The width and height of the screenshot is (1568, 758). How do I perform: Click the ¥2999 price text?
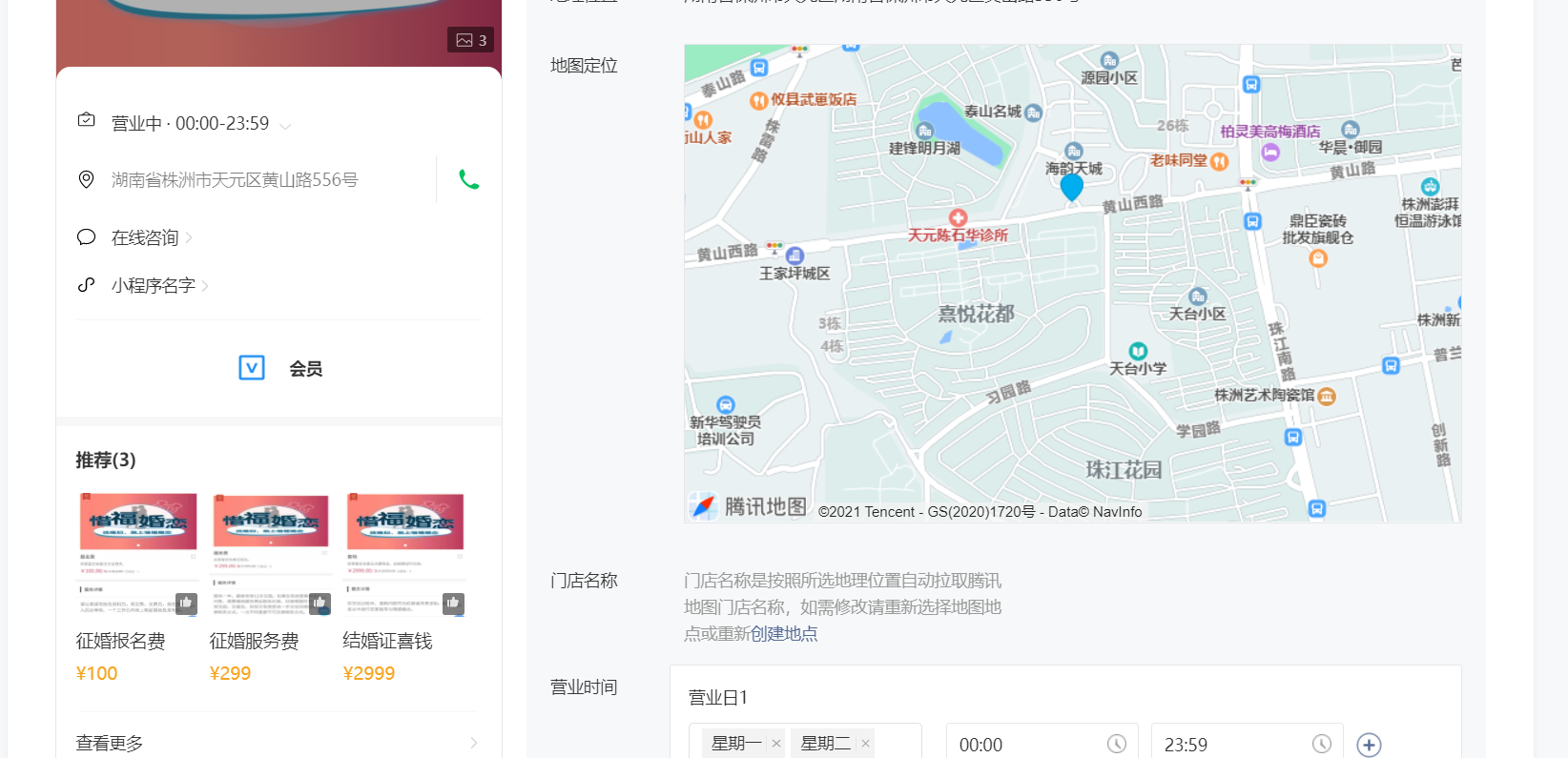click(x=368, y=673)
